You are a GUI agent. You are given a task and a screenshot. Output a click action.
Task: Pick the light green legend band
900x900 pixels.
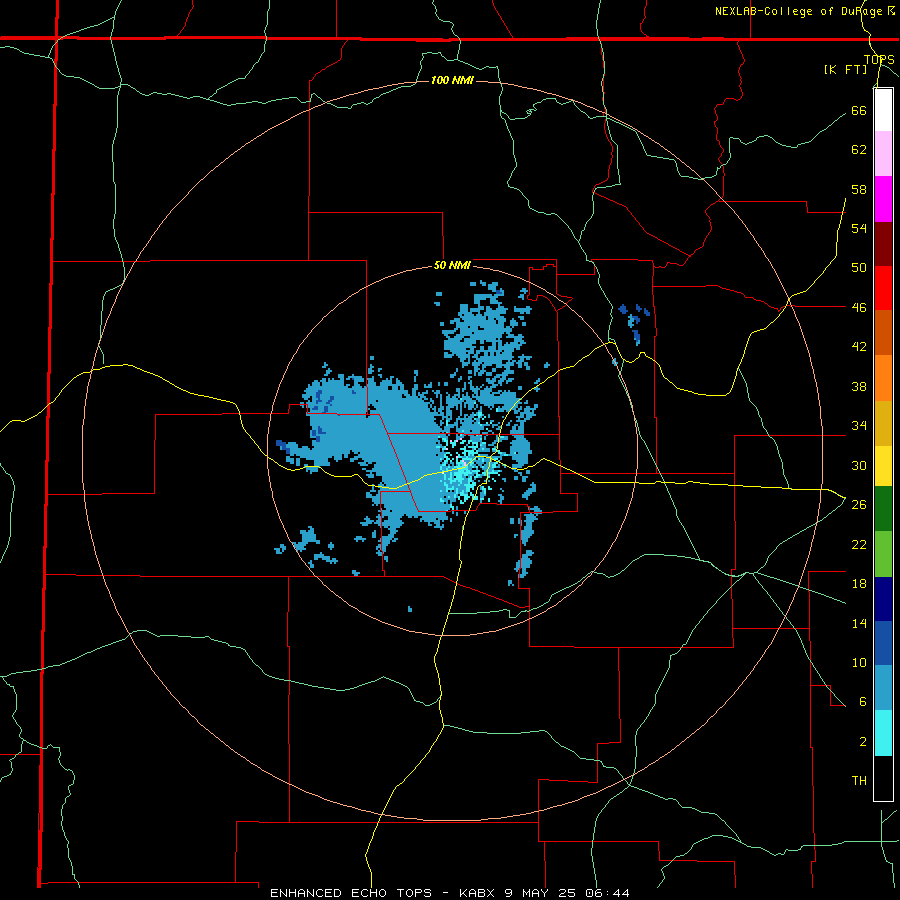883,554
